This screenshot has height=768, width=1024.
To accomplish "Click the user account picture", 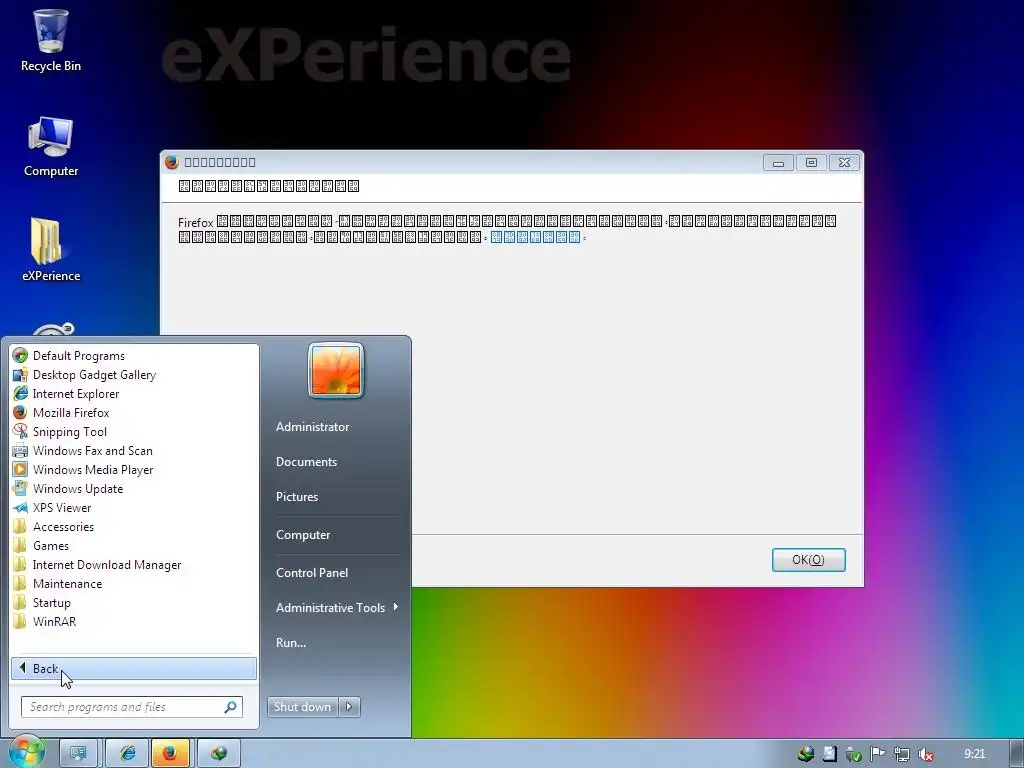I will point(336,370).
